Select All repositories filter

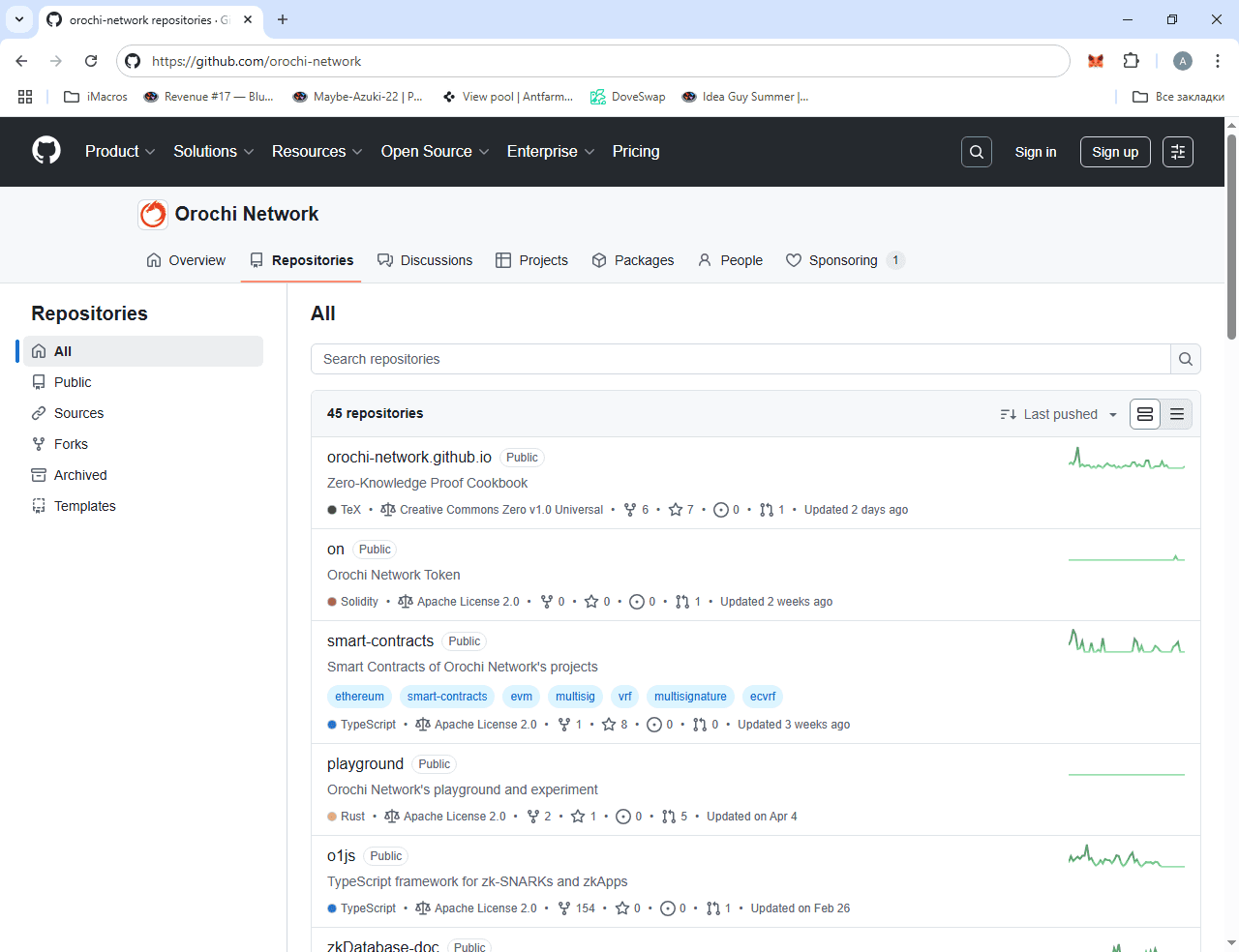143,351
